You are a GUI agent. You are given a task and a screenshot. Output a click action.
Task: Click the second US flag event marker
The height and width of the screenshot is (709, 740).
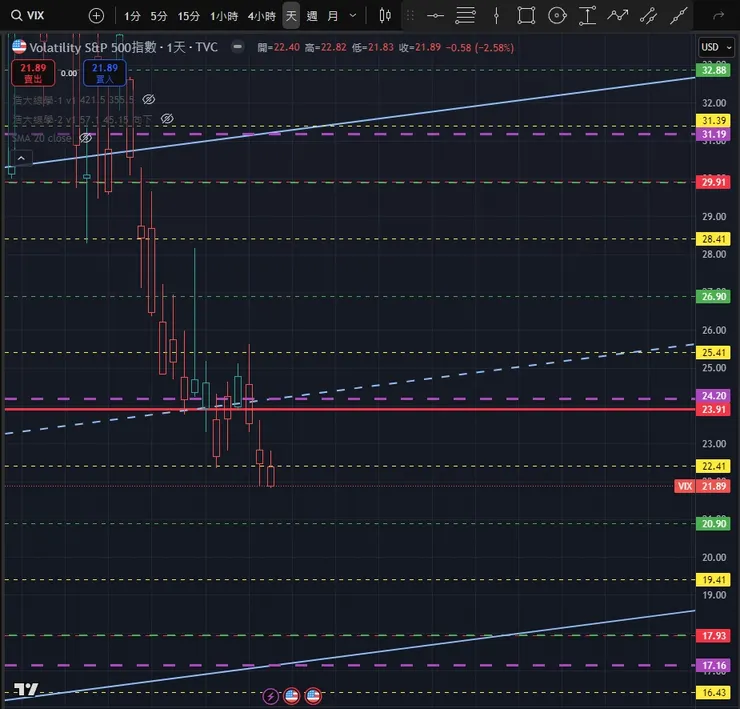tap(313, 696)
